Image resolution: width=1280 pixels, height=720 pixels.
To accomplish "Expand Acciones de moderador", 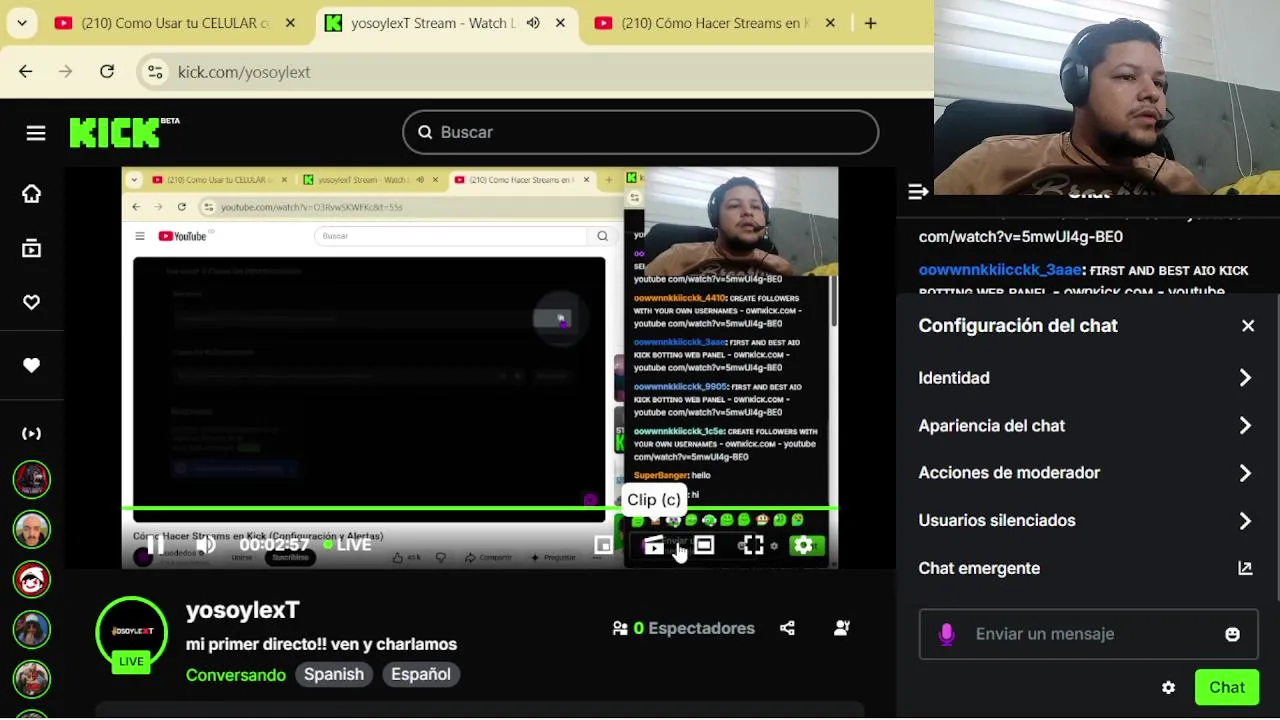I will click(1086, 473).
